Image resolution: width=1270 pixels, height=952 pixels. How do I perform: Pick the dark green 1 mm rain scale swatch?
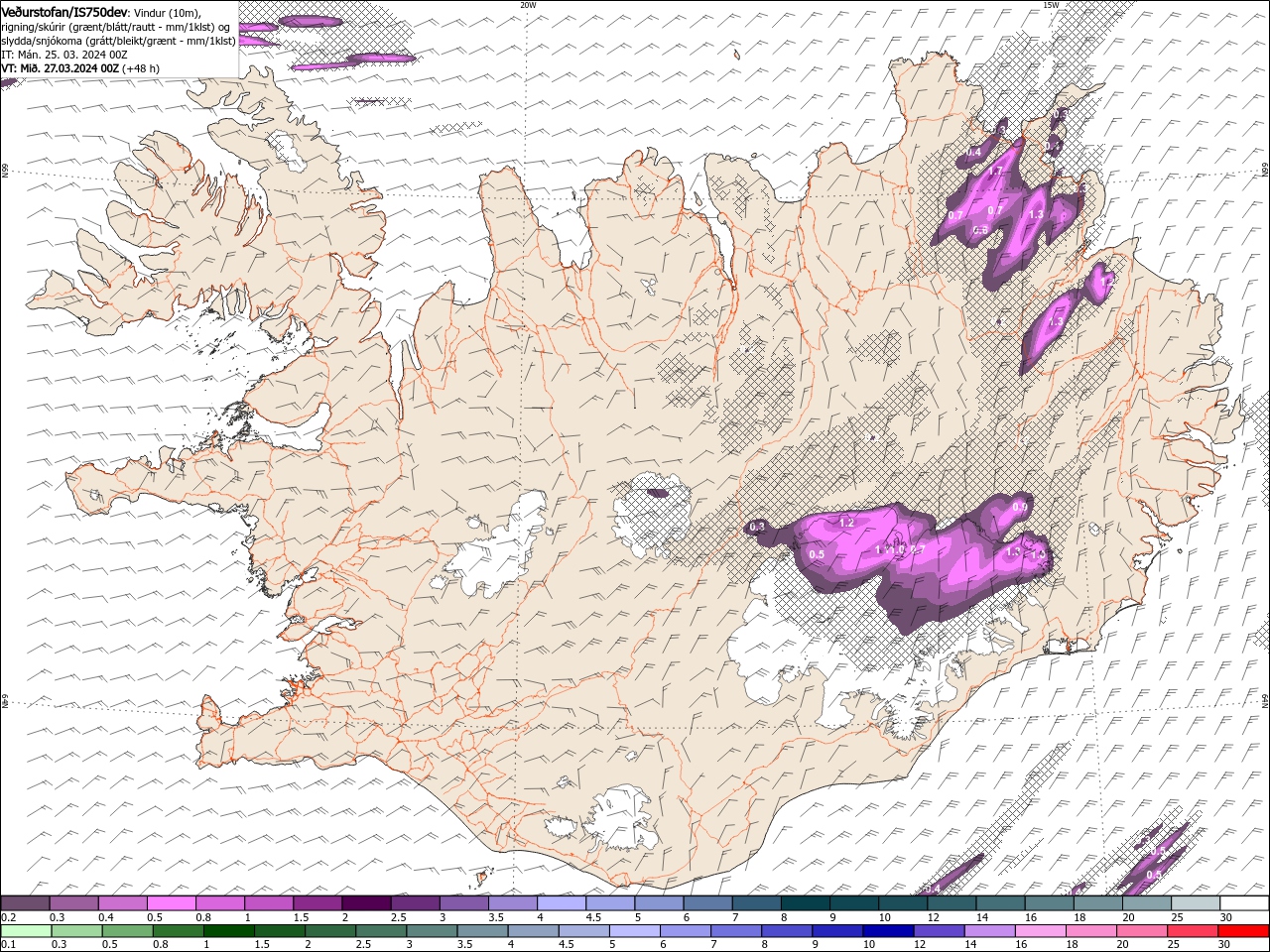pyautogui.click(x=228, y=931)
